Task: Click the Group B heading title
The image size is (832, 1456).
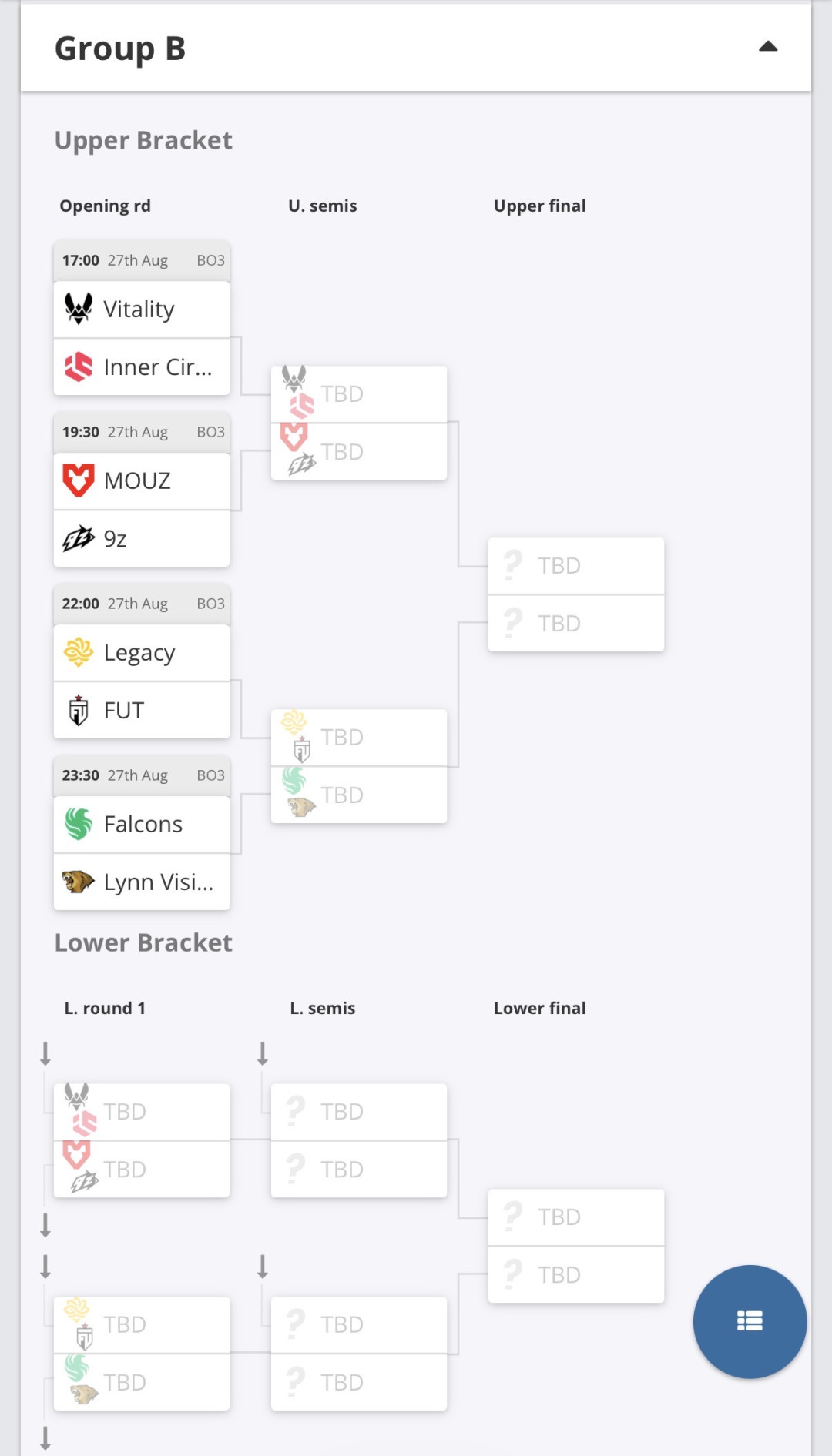Action: pos(120,49)
